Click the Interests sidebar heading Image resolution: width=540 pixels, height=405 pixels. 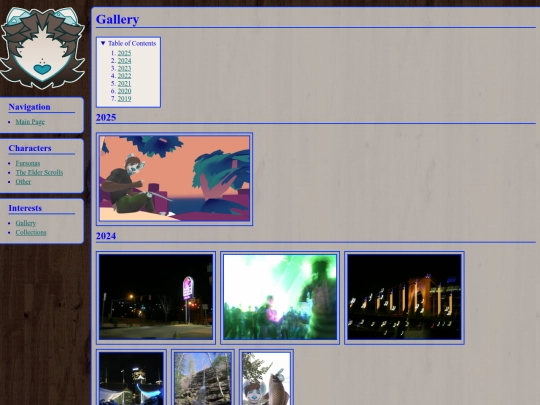[25, 208]
